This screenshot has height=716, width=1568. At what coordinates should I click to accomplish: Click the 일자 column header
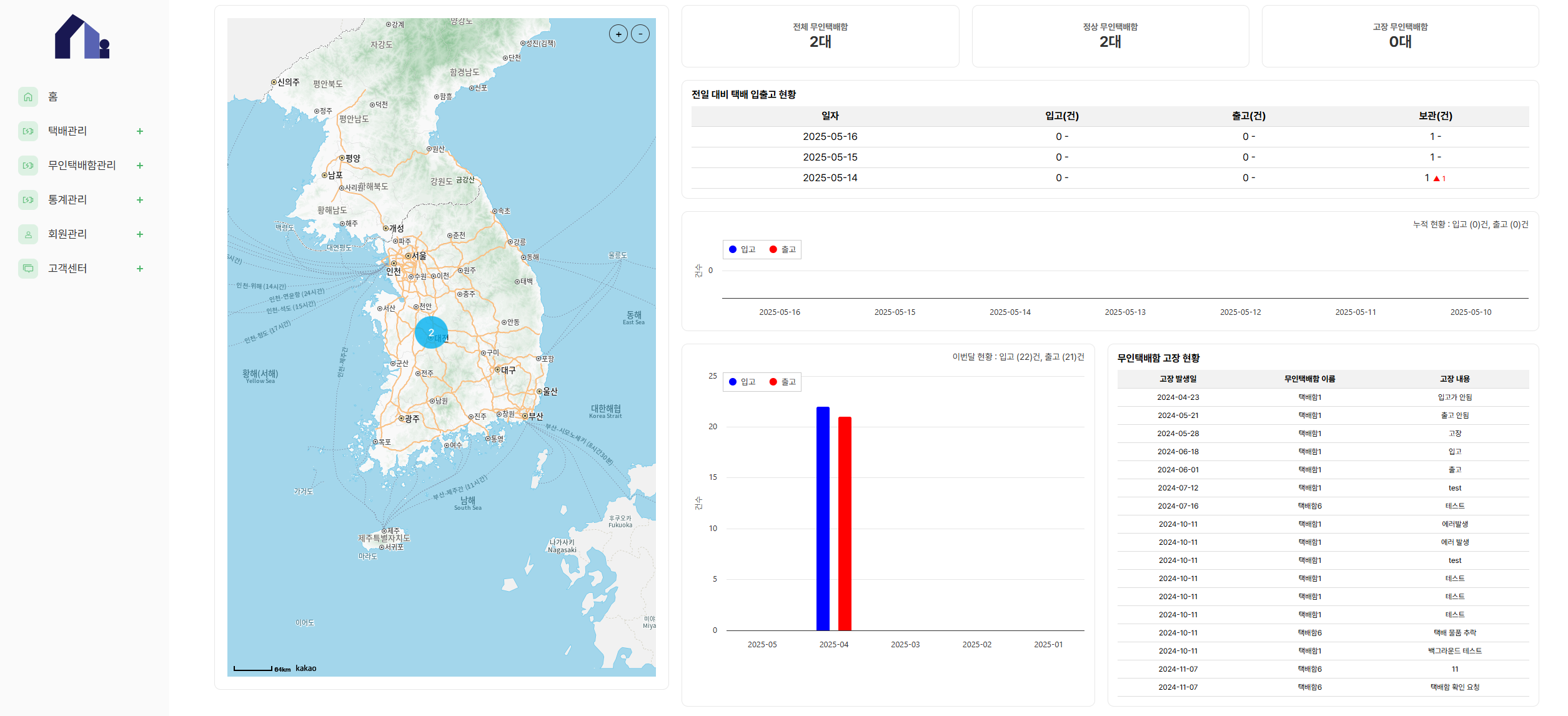[830, 116]
